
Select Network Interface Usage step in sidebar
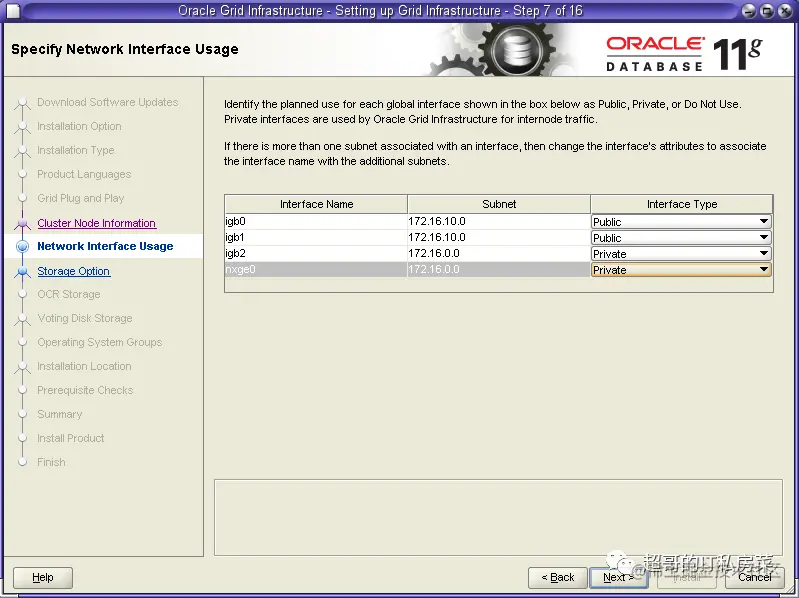105,246
